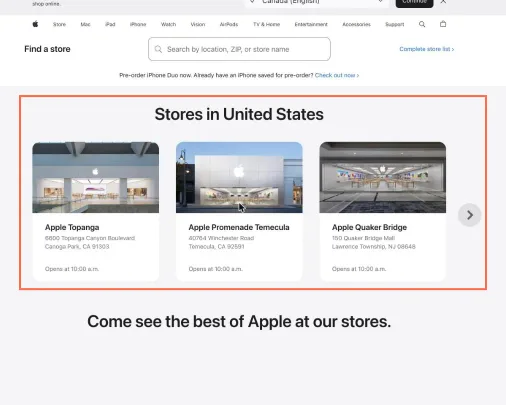The width and height of the screenshot is (506, 405).
Task: Open the Apple Promenade Temecula store name
Action: 239,227
